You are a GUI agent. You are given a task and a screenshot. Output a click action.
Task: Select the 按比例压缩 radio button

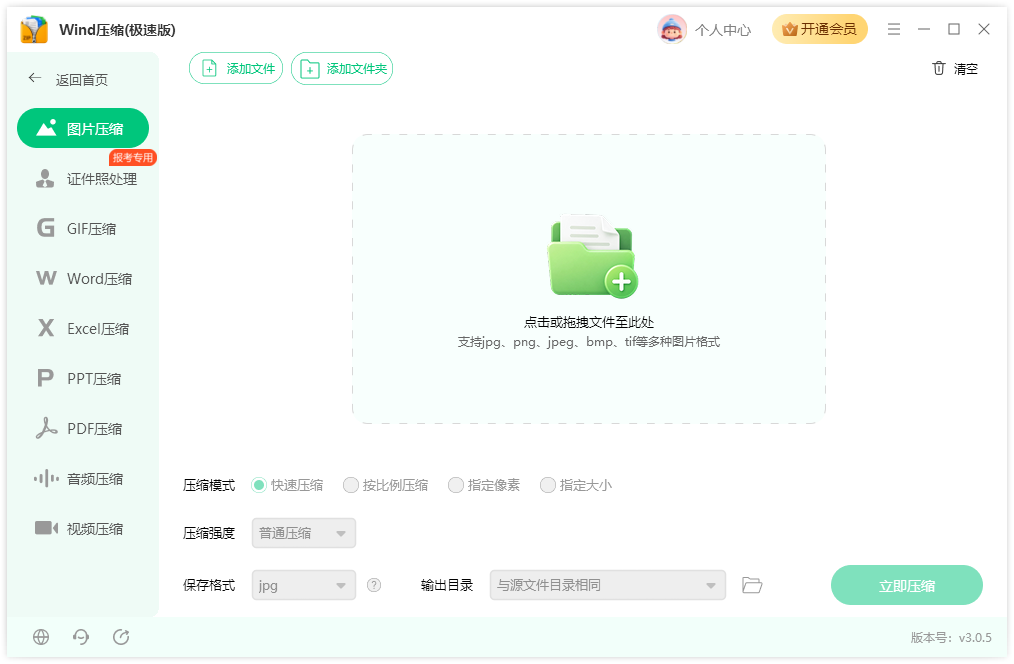pyautogui.click(x=351, y=485)
